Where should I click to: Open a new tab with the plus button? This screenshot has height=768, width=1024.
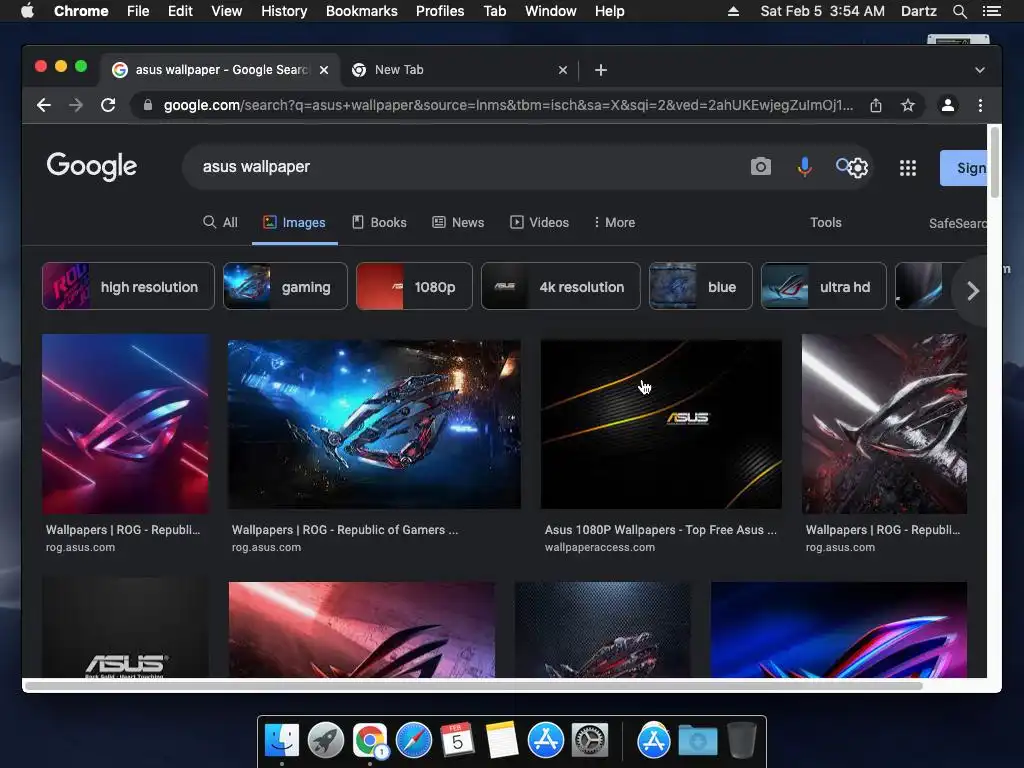pyautogui.click(x=601, y=70)
